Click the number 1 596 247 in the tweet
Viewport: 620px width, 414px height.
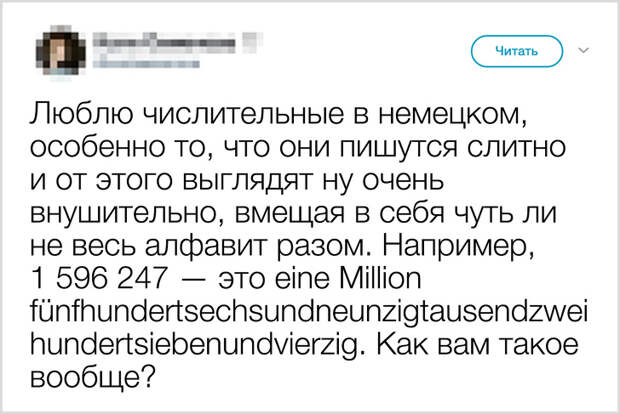coord(98,278)
